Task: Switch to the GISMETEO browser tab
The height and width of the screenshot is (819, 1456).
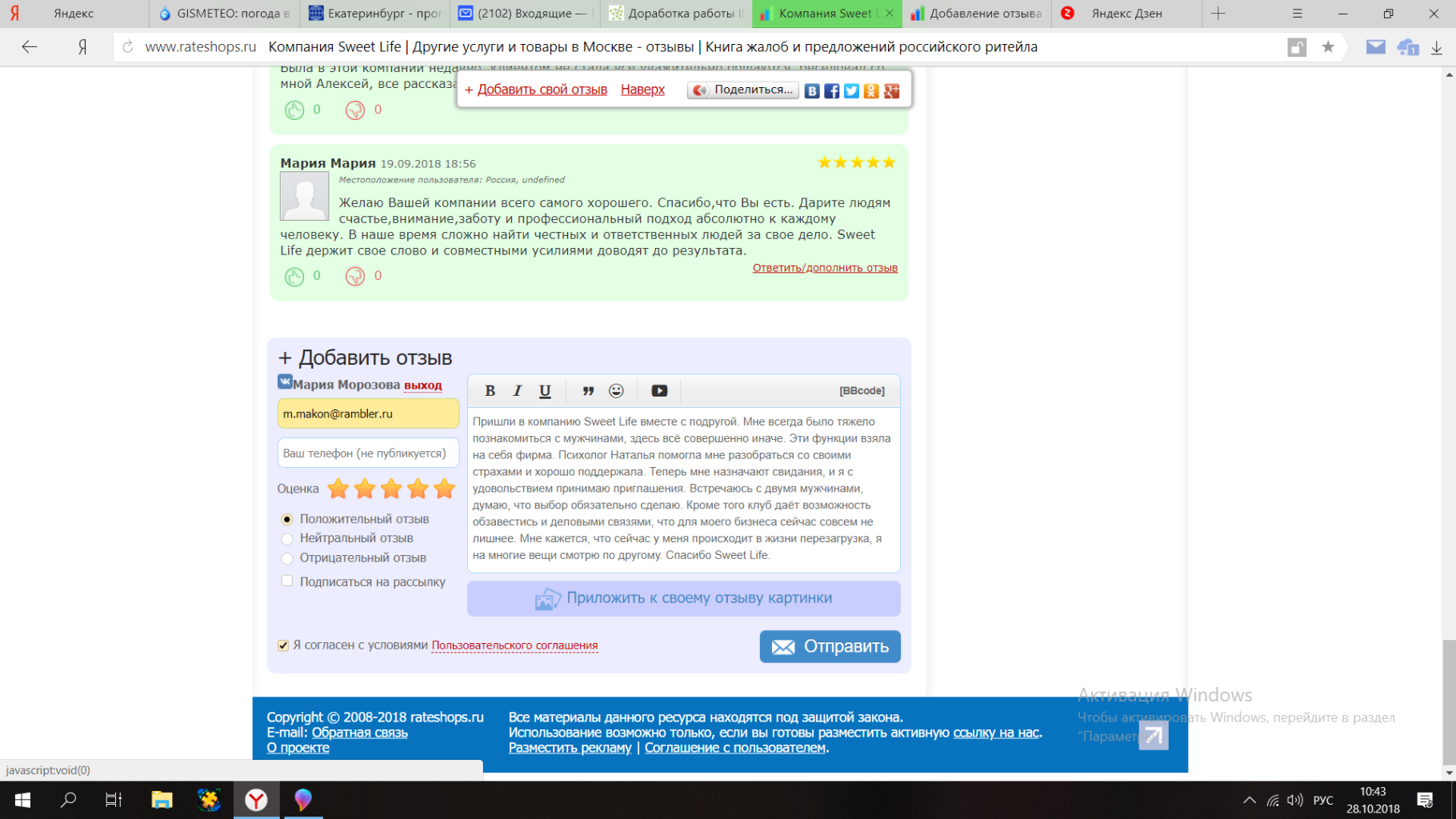Action: [x=224, y=14]
